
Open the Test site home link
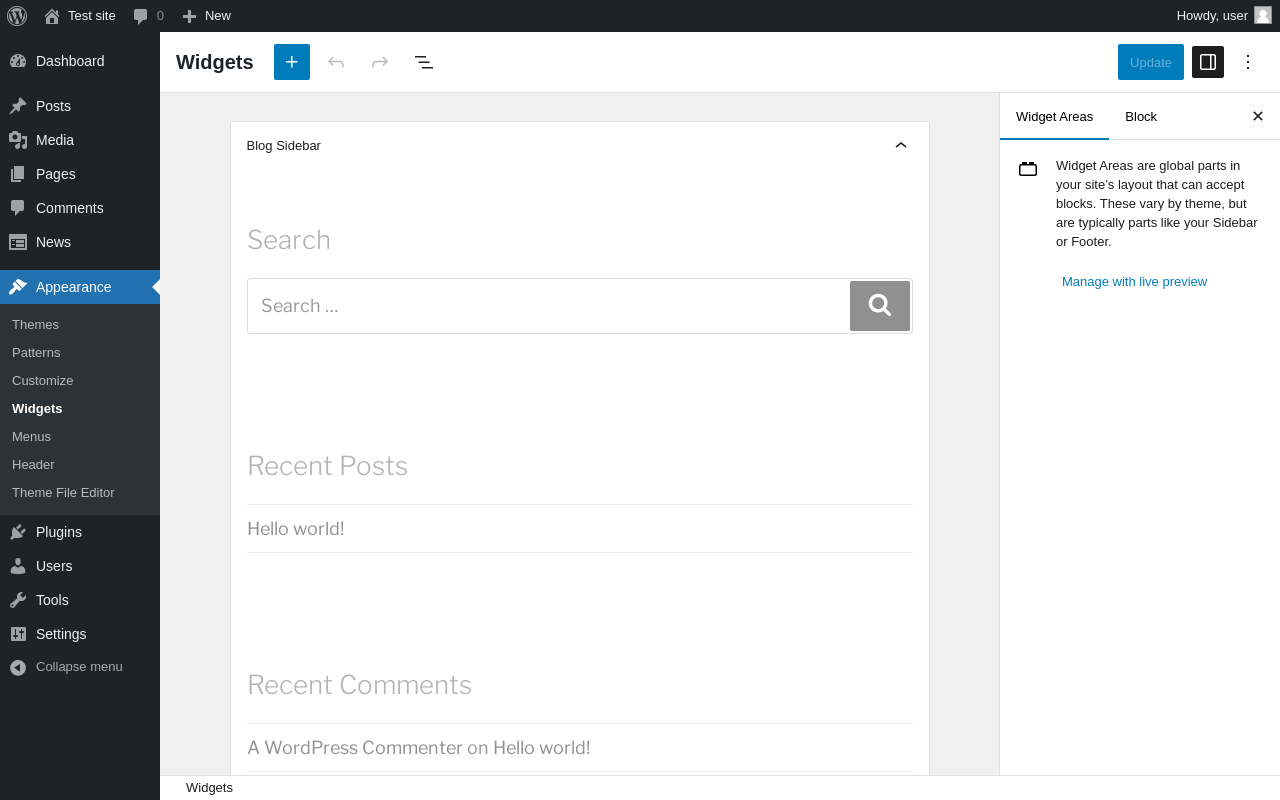click(80, 16)
